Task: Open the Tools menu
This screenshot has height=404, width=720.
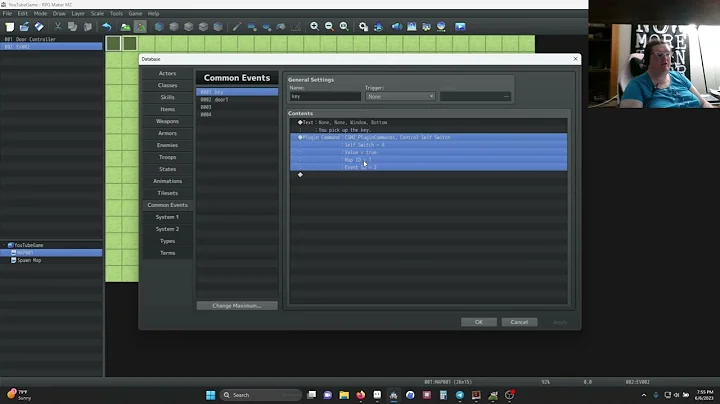Action: click(x=116, y=14)
